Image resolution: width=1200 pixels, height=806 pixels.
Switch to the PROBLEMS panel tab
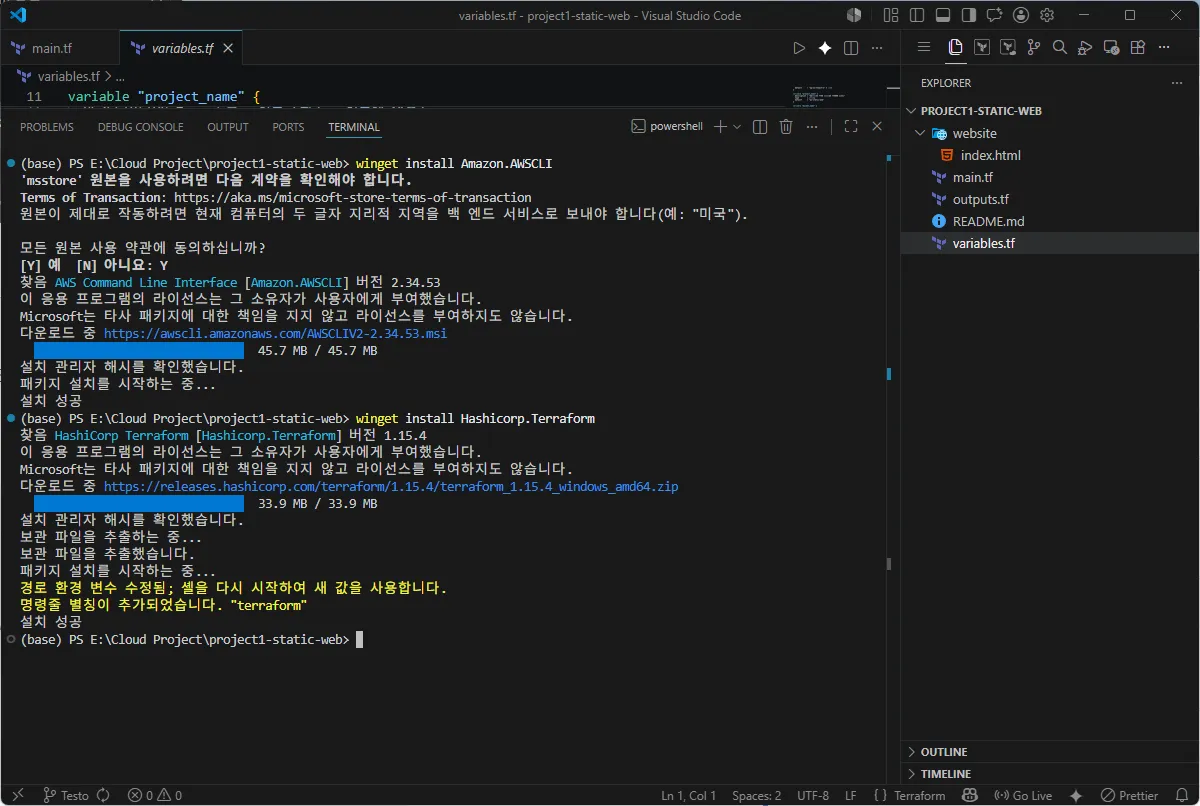pos(47,127)
